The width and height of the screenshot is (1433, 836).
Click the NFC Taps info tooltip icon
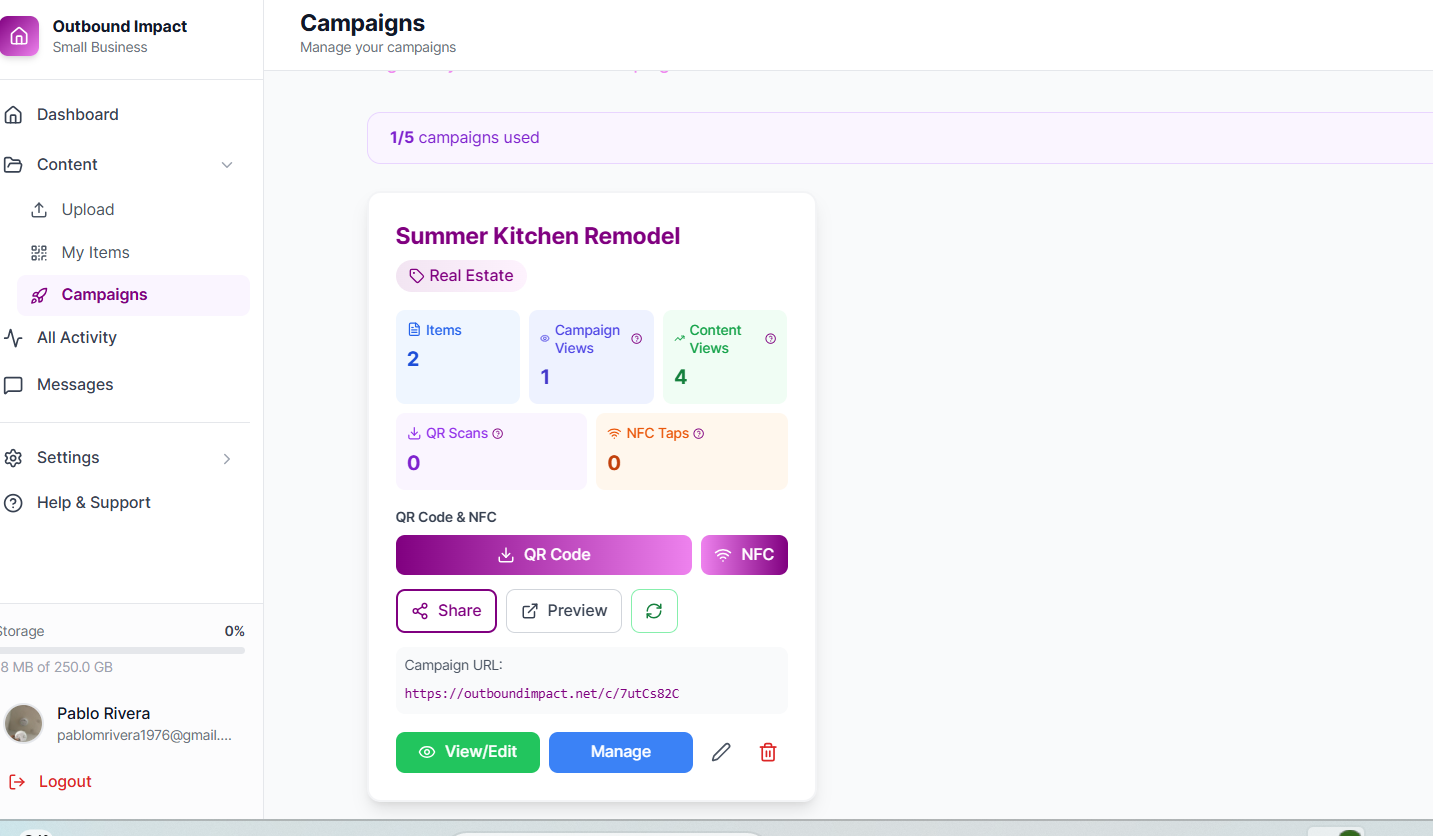click(x=698, y=433)
